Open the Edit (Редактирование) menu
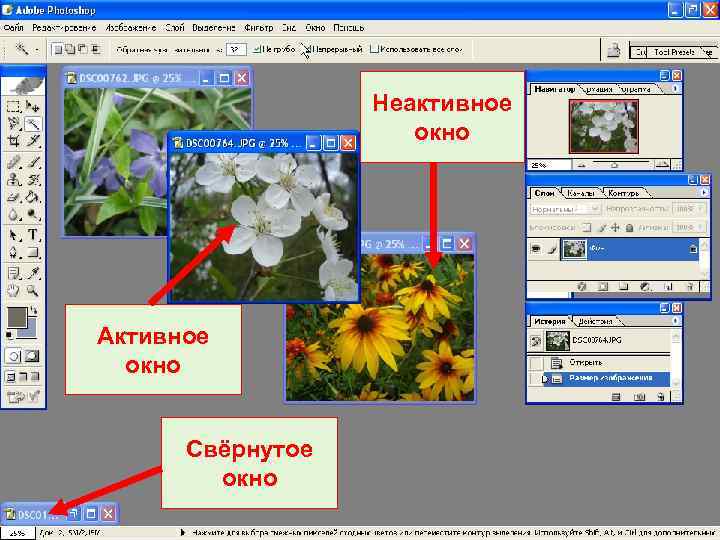 (x=64, y=28)
